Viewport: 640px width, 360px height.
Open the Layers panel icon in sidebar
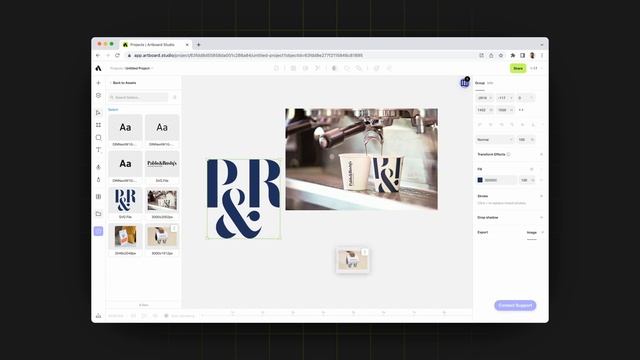[98, 96]
